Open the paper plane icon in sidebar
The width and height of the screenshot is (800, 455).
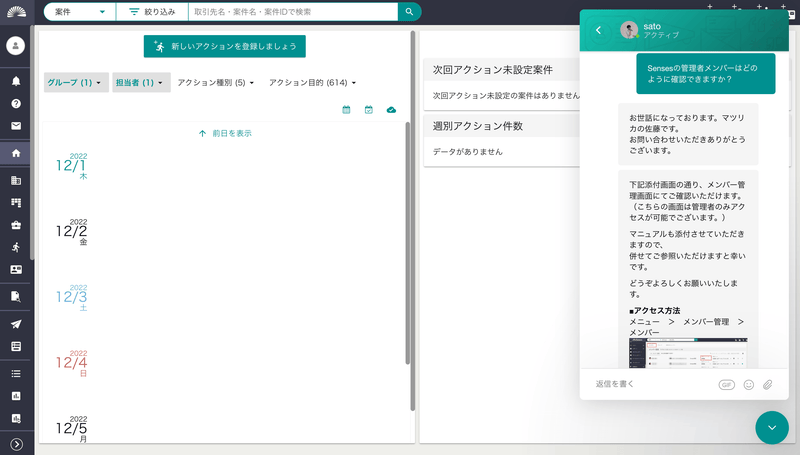pos(16,324)
